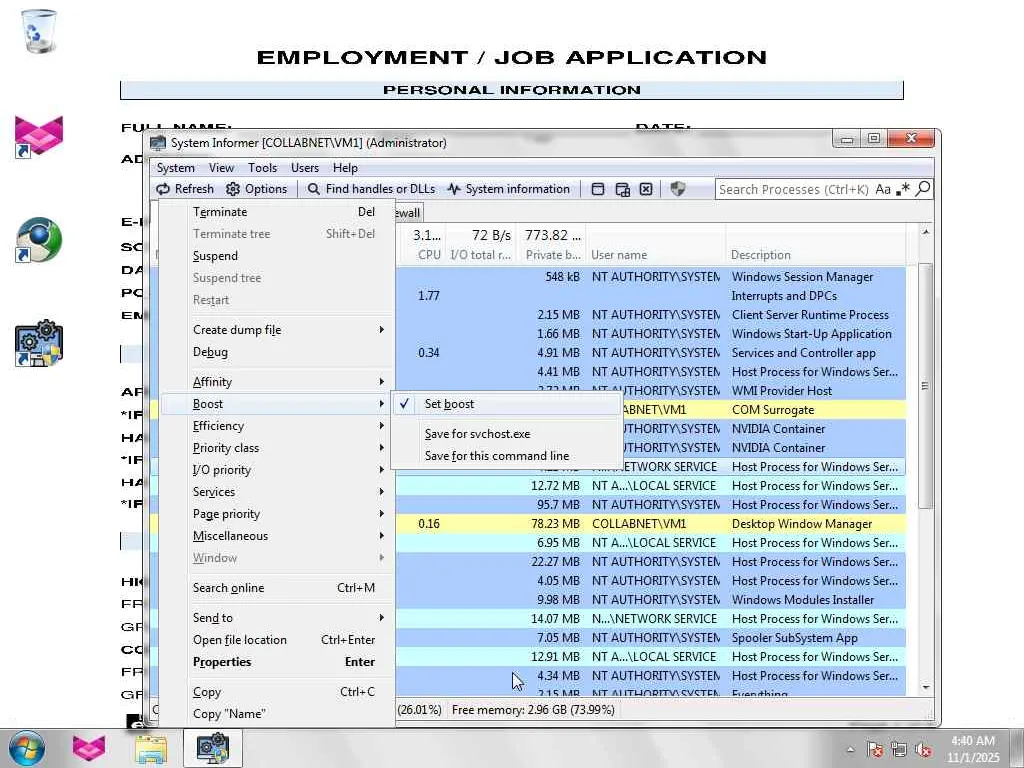Choose Save for this command line
This screenshot has height=768, width=1024.
(x=506, y=456)
